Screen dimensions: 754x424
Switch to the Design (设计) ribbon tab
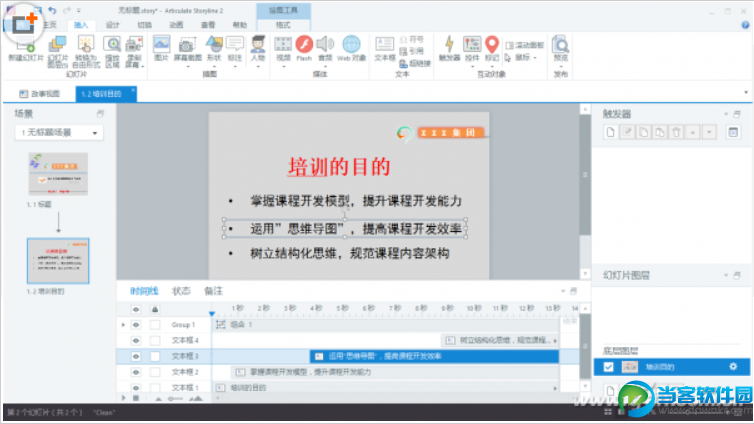tap(113, 25)
